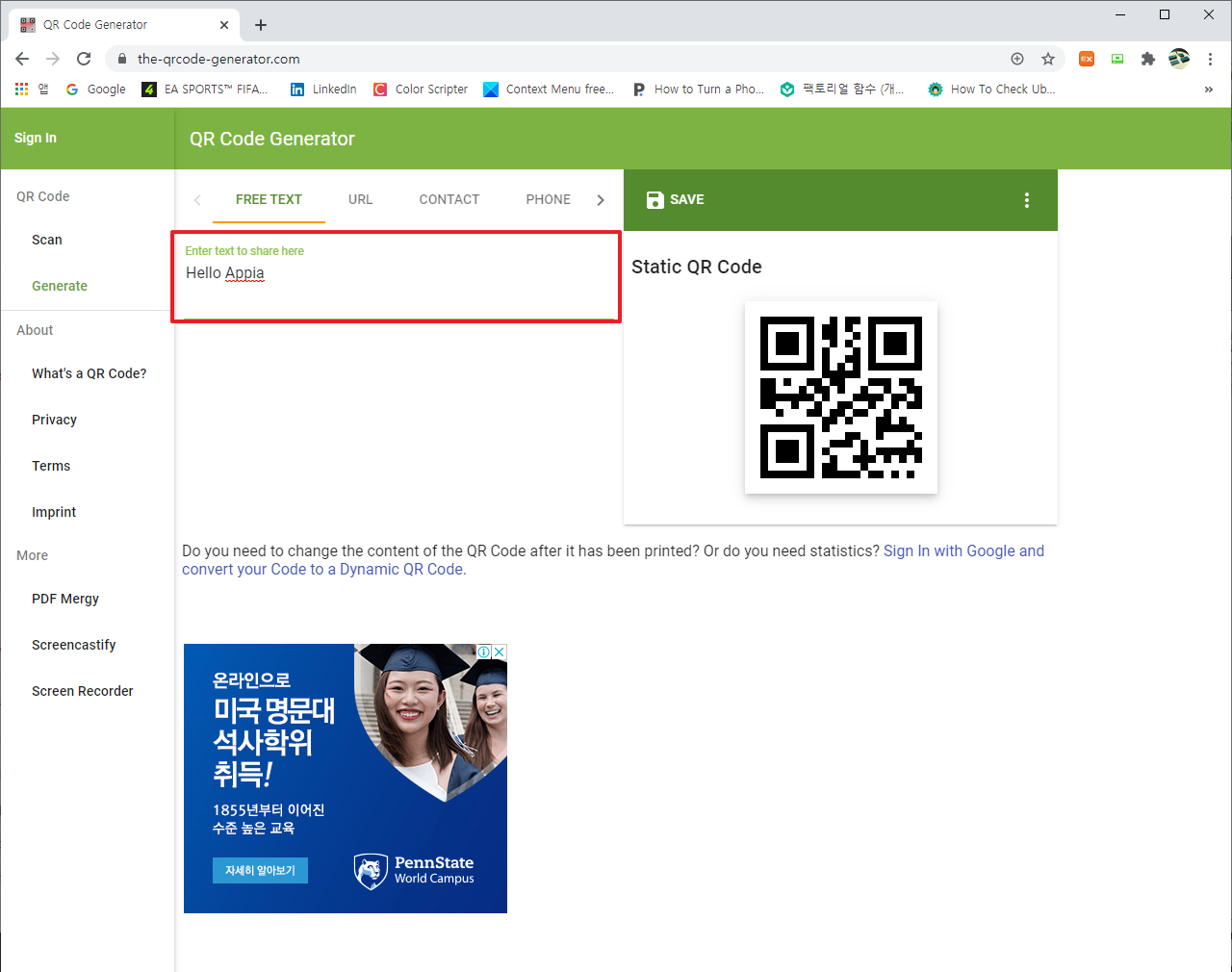Go back with browser back arrow

pyautogui.click(x=22, y=59)
